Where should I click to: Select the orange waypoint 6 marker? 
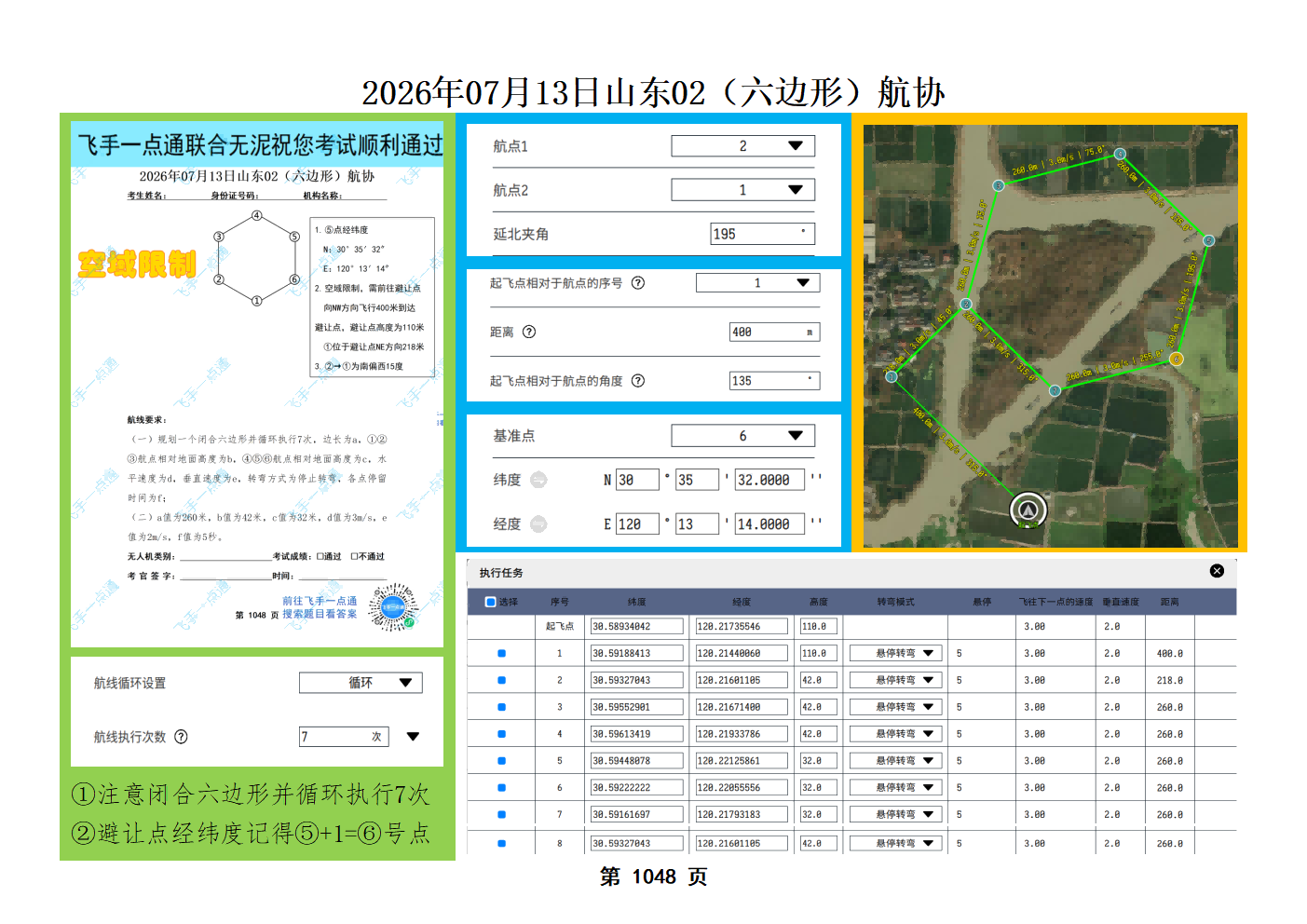[1177, 359]
